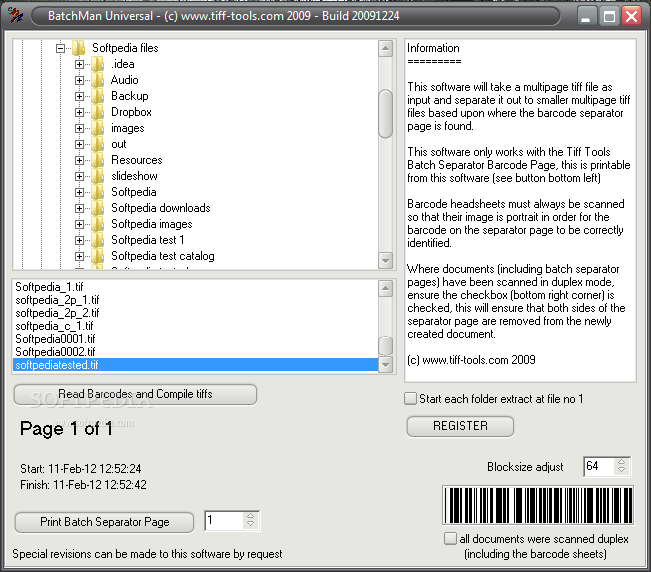The width and height of the screenshot is (651, 572).
Task: Click the Backup folder icon
Action: point(97,96)
